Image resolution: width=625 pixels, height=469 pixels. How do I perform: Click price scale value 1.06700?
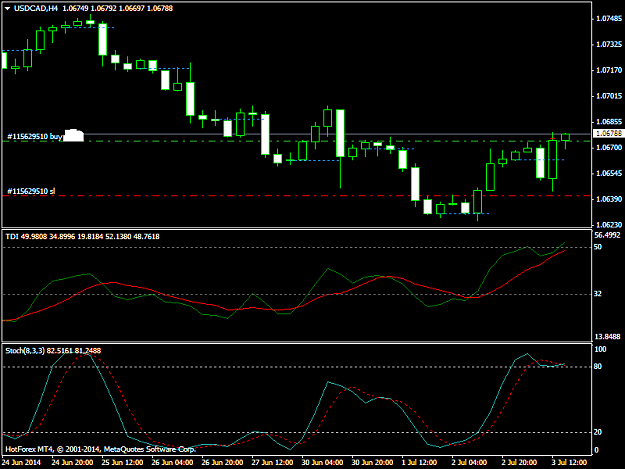click(x=609, y=147)
